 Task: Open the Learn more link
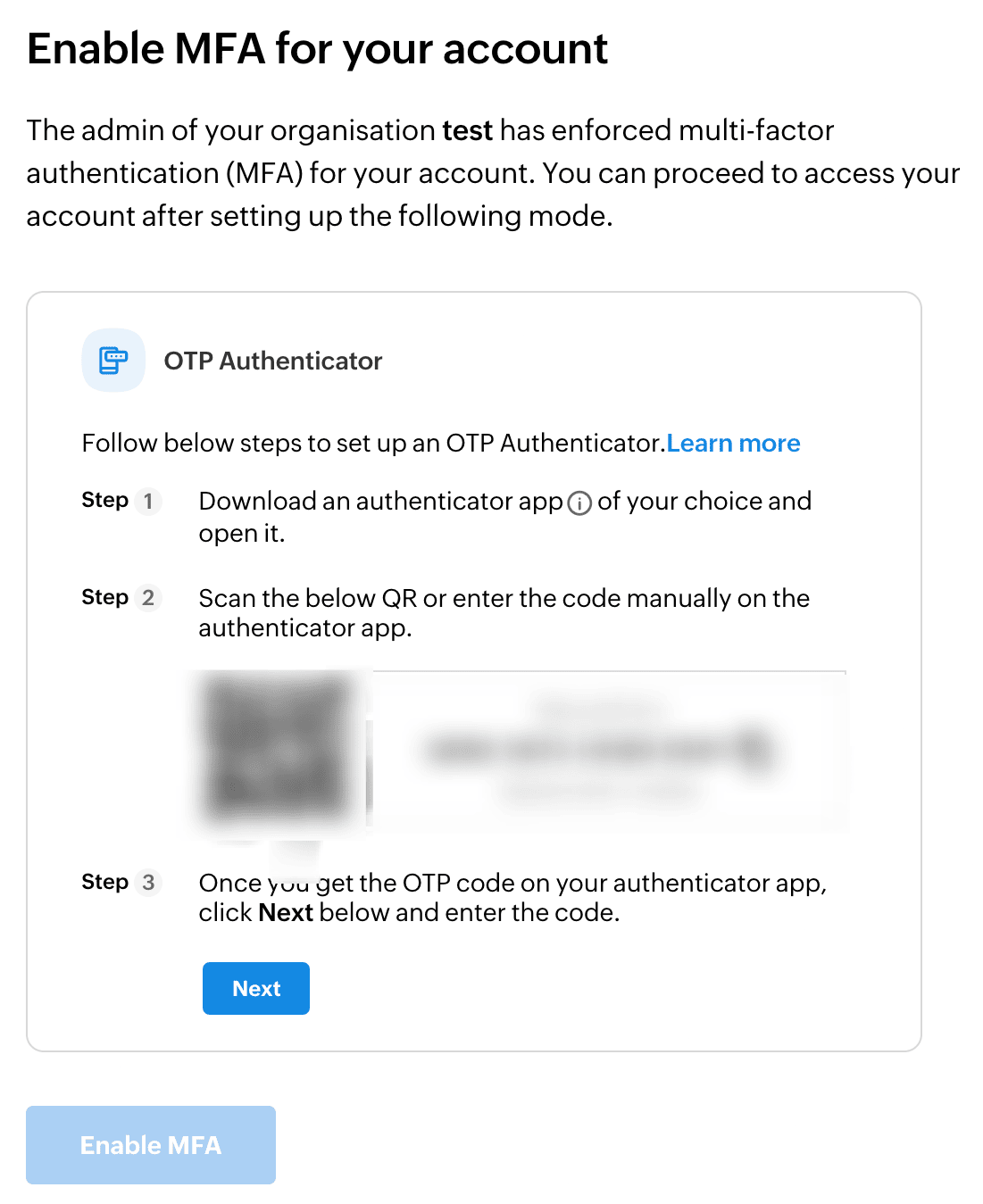pyautogui.click(x=733, y=444)
